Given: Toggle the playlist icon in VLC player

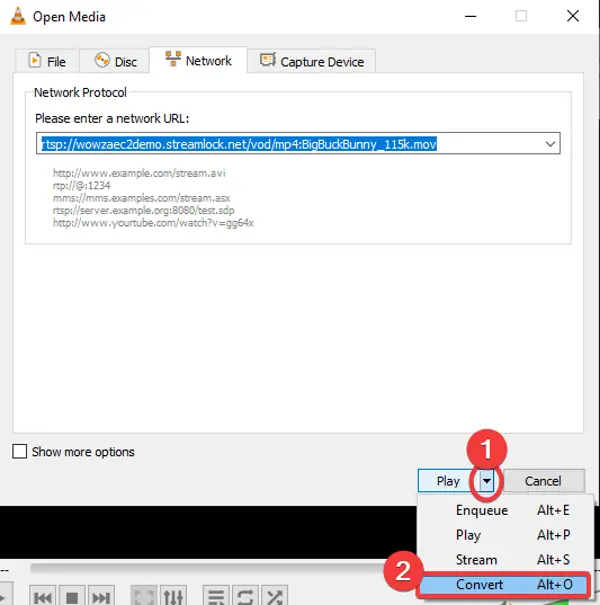Looking at the screenshot, I should pos(216,597).
